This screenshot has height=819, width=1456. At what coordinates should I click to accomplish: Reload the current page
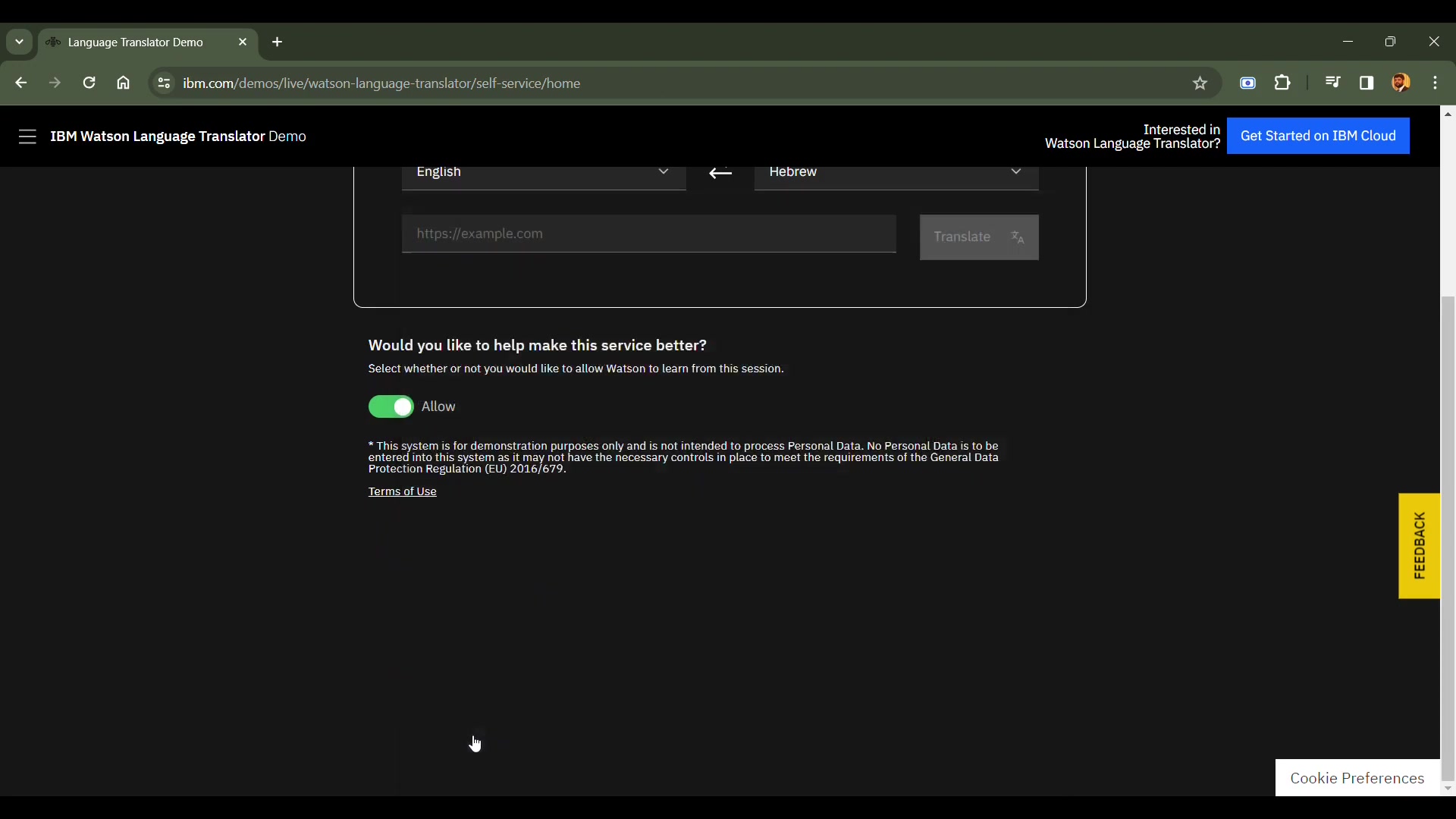pos(89,83)
